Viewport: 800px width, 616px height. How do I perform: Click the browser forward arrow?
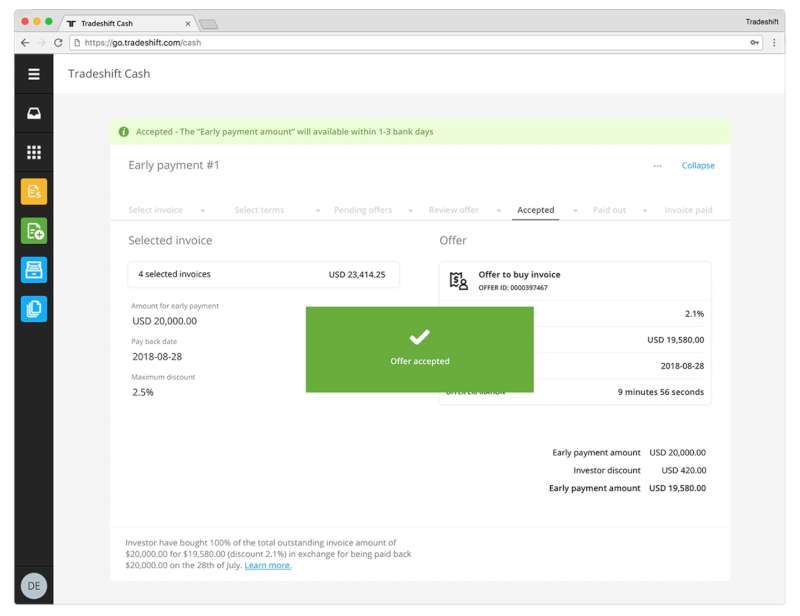coord(42,43)
